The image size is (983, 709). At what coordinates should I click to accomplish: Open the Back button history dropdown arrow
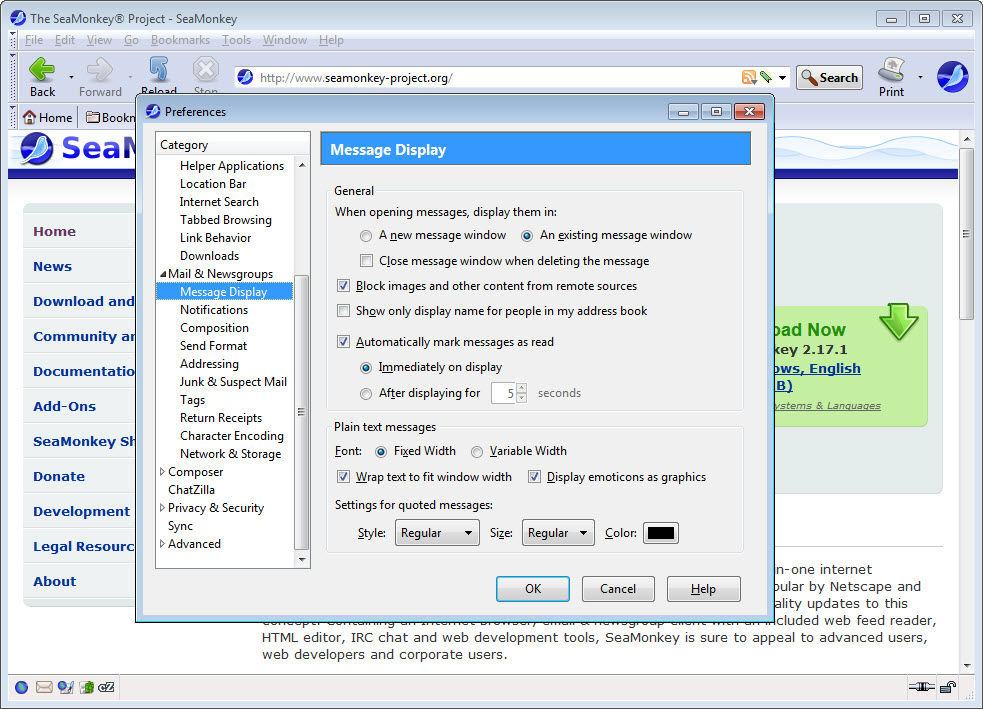click(x=71, y=77)
